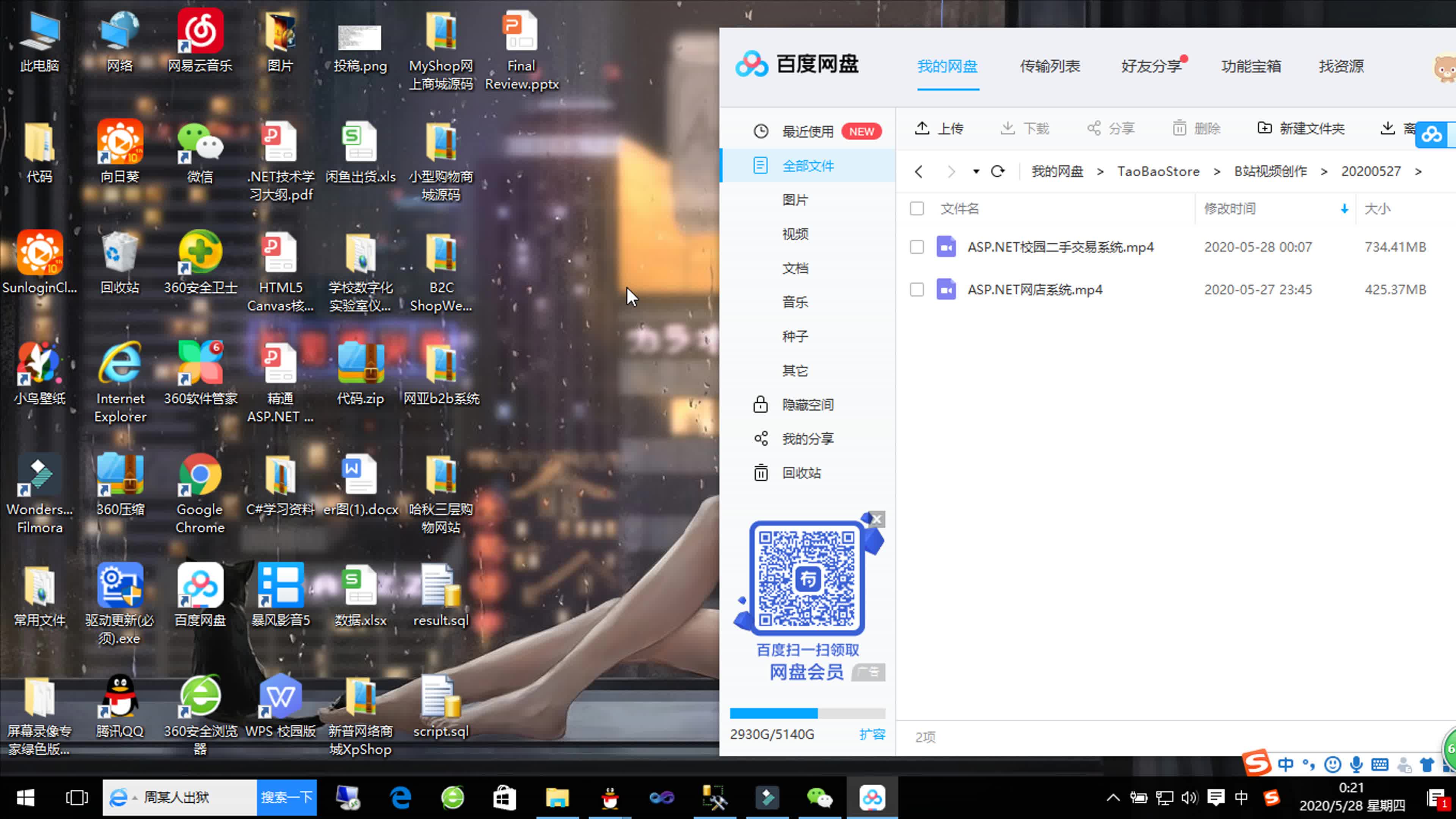Click back arrow in breadcrumb navigation
Image resolution: width=1456 pixels, height=819 pixels.
918,171
